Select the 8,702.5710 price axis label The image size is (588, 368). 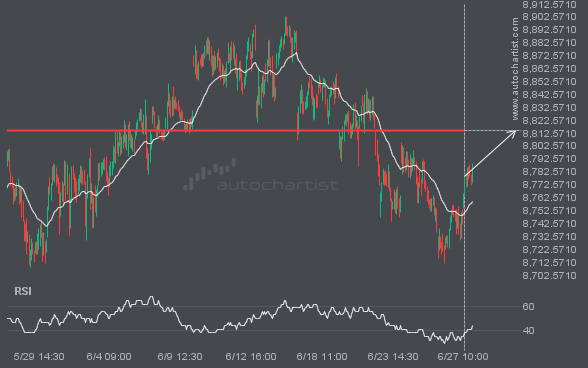549,276
